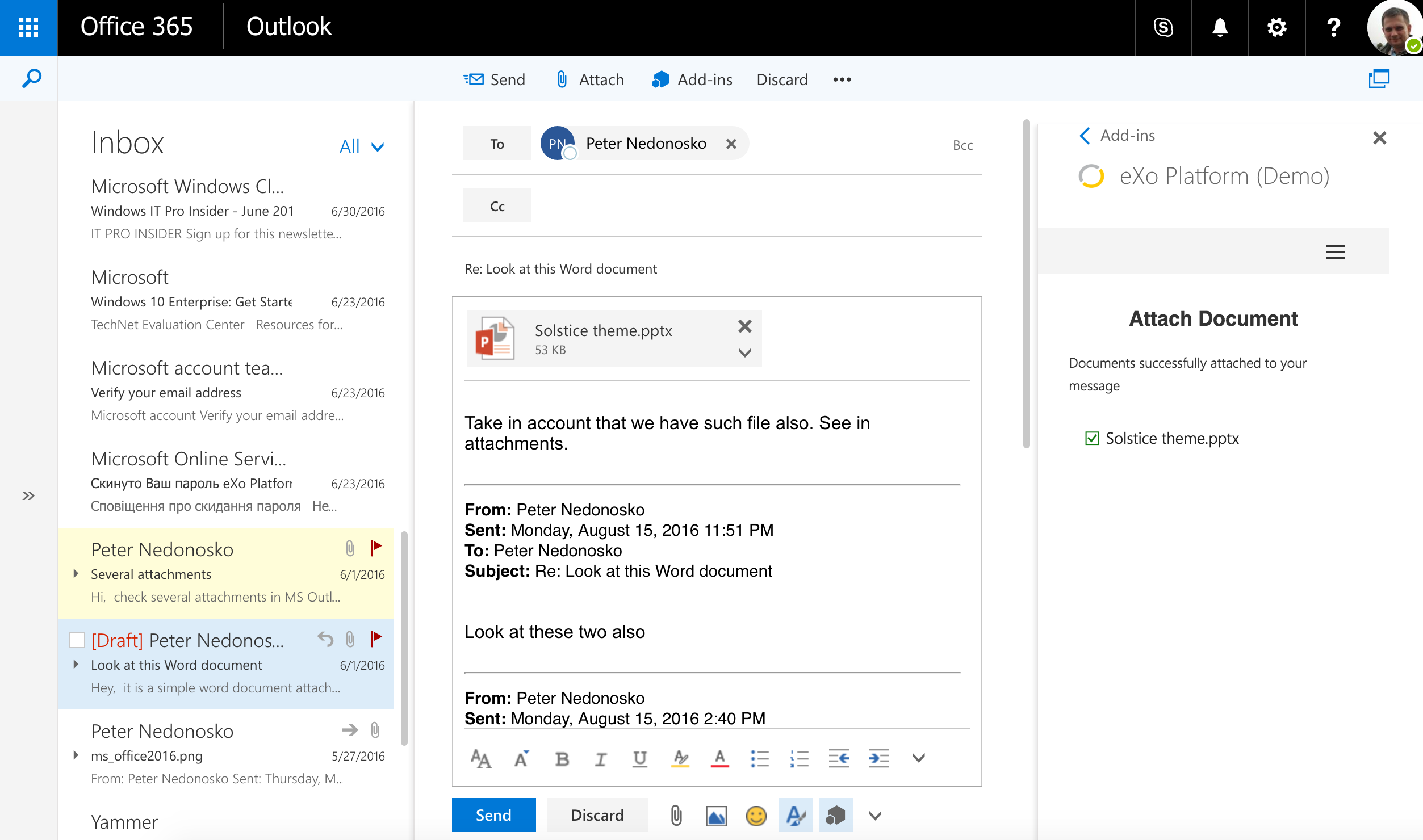Viewport: 1423px width, 840px height.
Task: Open the font color picker
Action: [719, 759]
